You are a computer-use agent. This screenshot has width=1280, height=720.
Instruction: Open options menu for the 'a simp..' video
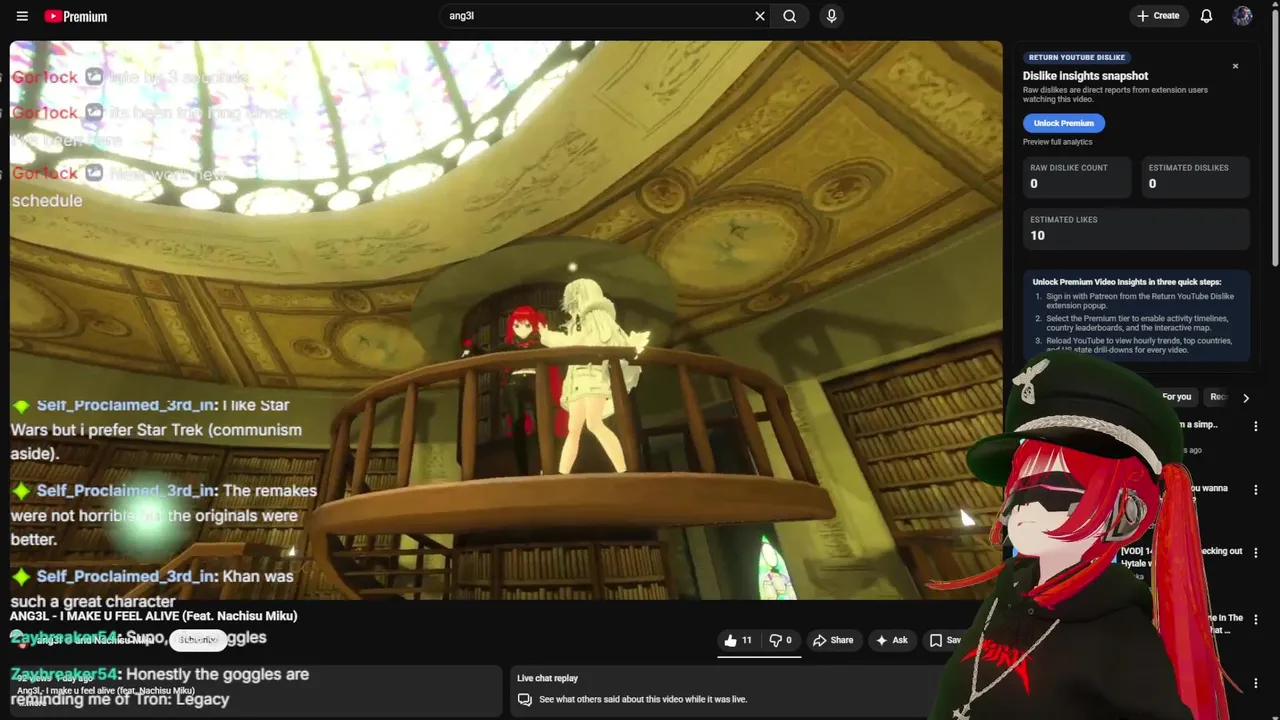[1256, 426]
